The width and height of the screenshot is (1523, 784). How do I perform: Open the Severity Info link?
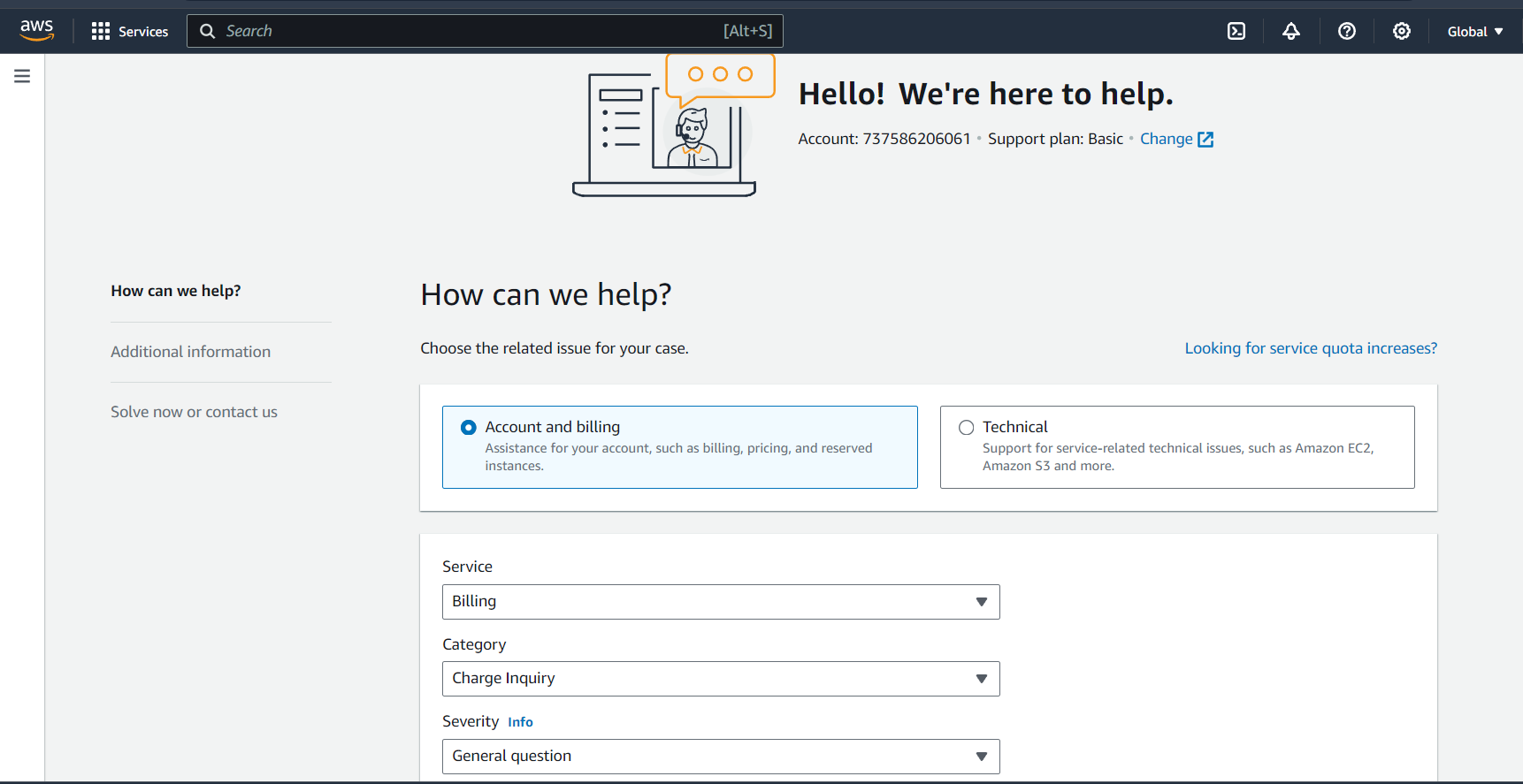coord(520,722)
